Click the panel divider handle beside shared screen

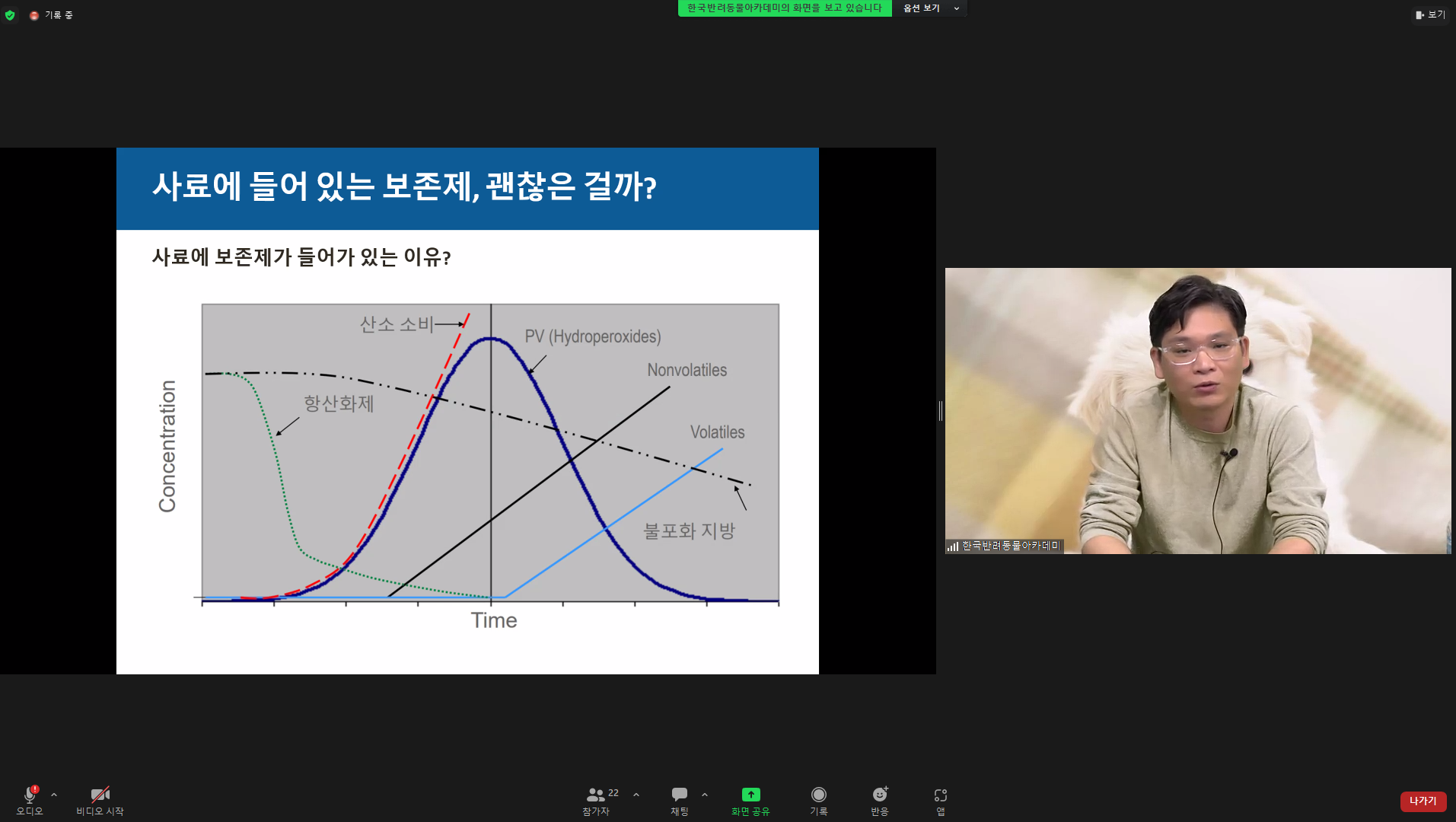coord(941,411)
